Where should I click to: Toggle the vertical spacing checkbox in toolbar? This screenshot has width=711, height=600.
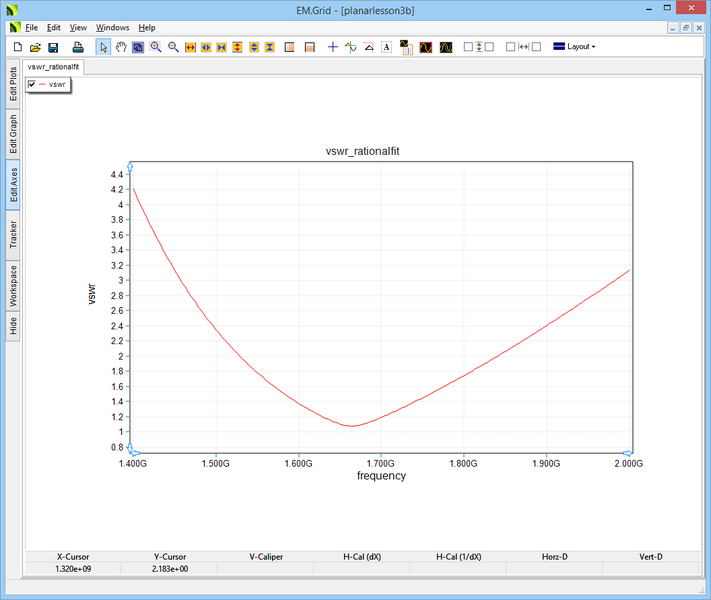468,47
